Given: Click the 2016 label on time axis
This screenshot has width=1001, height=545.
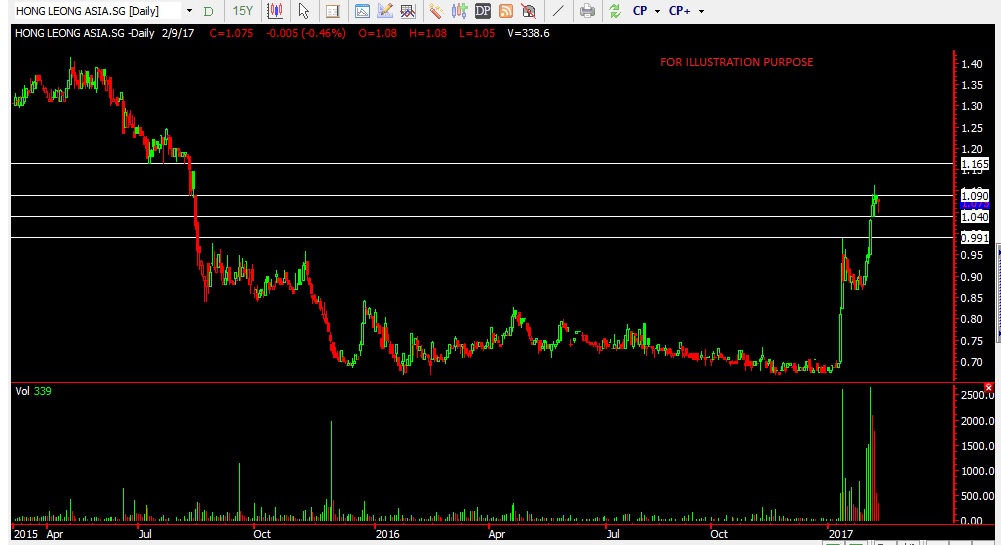Looking at the screenshot, I should pos(387,534).
